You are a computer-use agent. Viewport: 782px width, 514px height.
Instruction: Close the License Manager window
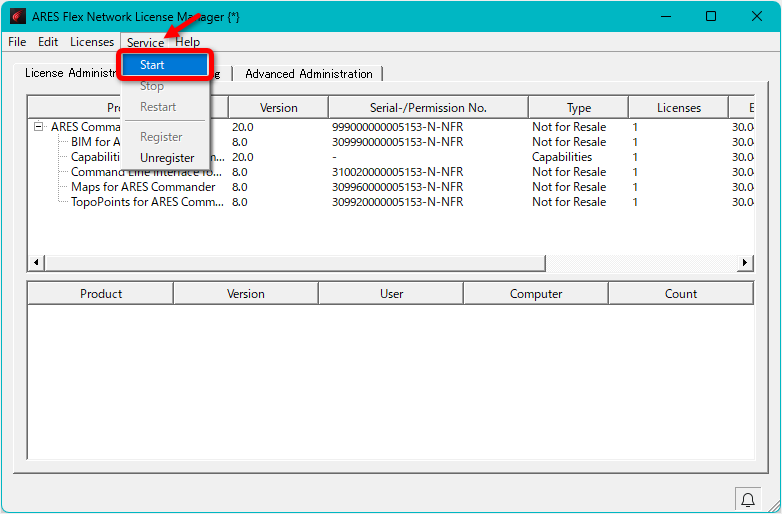pos(757,16)
